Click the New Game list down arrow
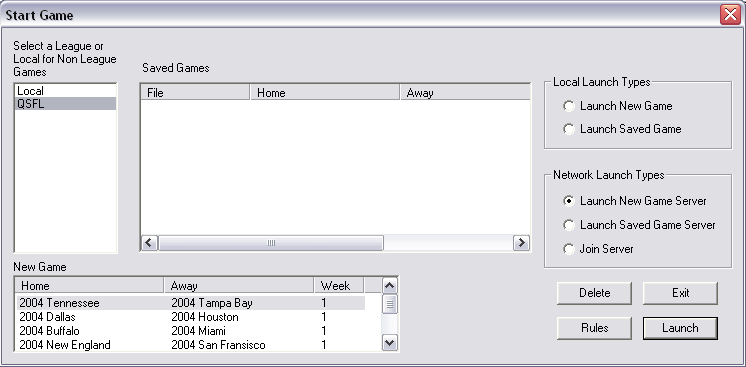The height and width of the screenshot is (367, 746). pos(390,342)
